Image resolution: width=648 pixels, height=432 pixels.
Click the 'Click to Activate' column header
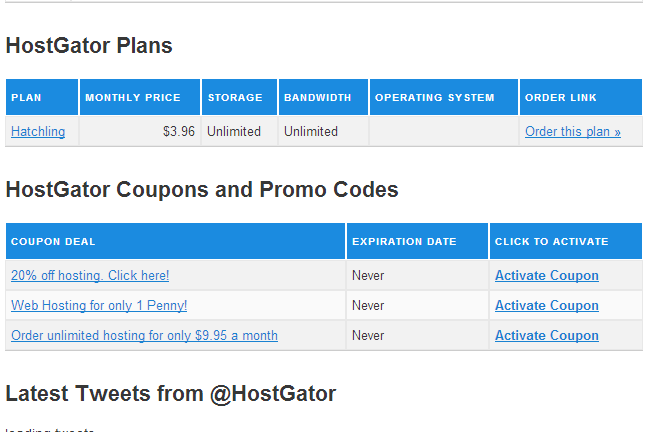551,242
